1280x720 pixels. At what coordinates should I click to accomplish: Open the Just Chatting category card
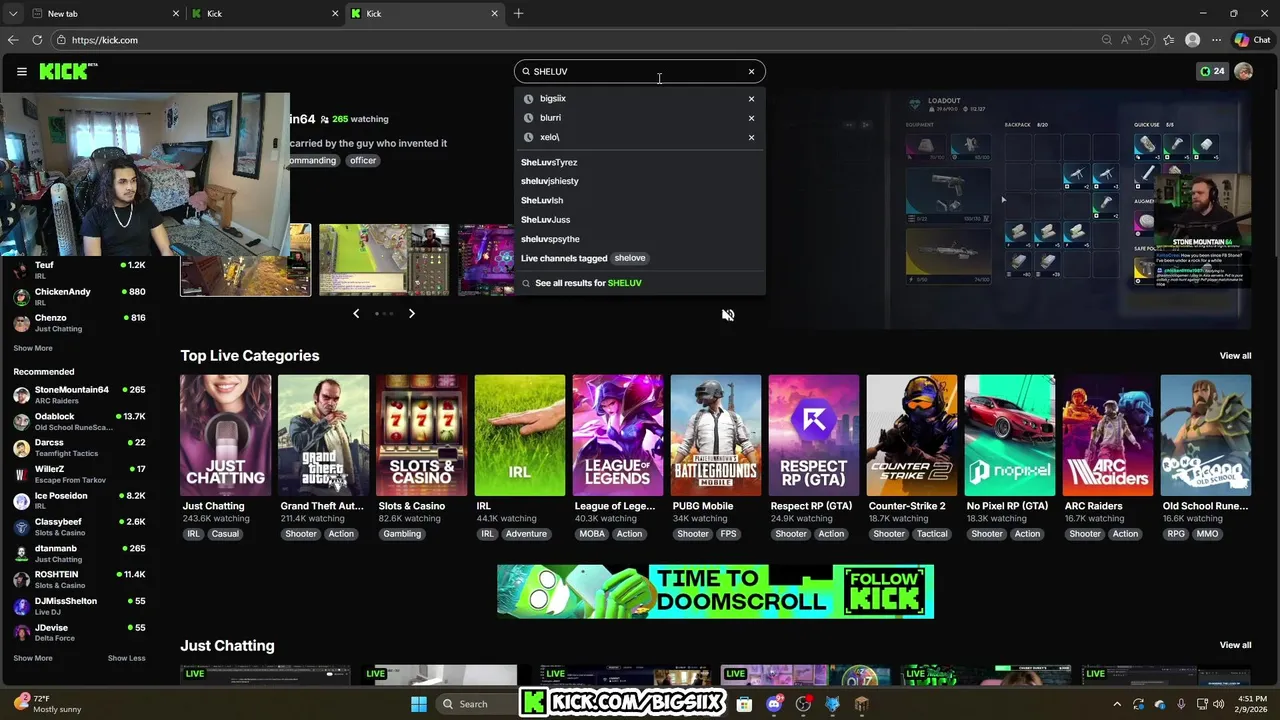pos(225,435)
